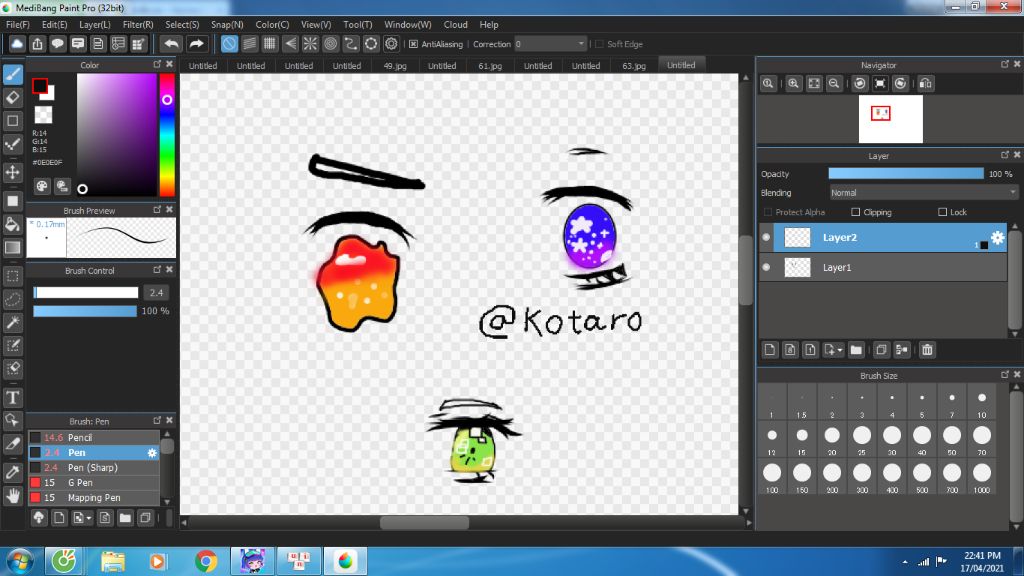Select the Eraser tool
This screenshot has height=576, width=1024.
pyautogui.click(x=13, y=98)
